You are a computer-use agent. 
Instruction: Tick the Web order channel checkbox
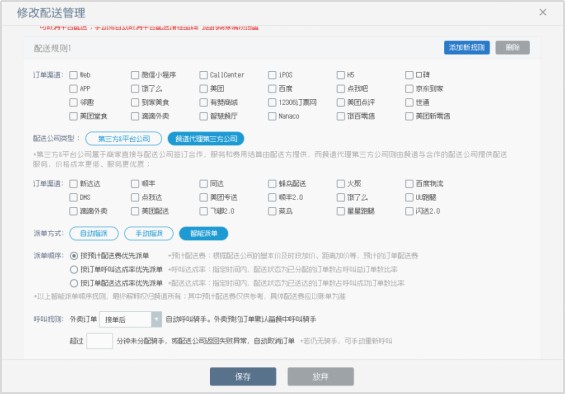pos(74,75)
